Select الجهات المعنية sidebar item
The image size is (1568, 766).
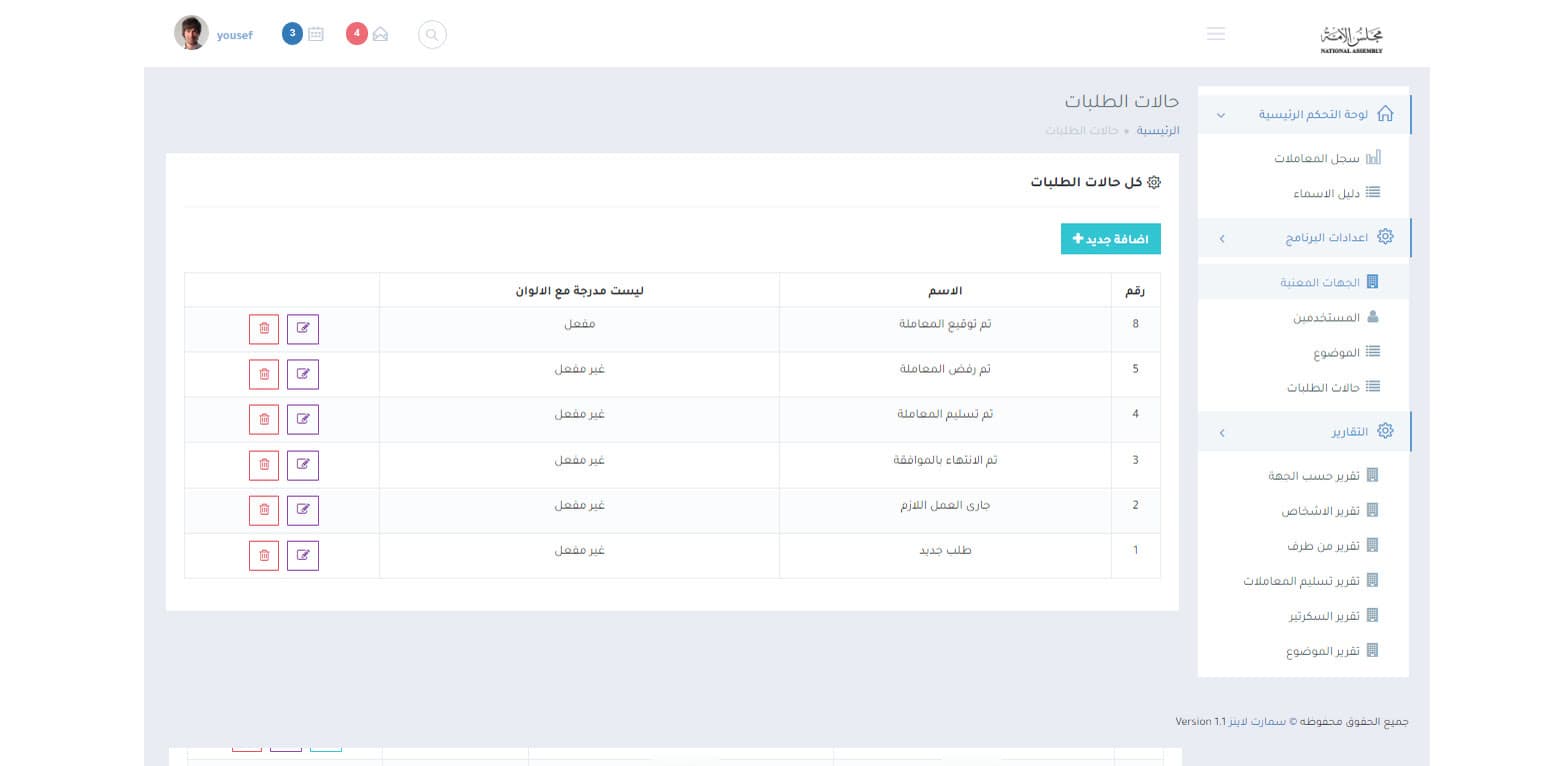pos(1304,282)
